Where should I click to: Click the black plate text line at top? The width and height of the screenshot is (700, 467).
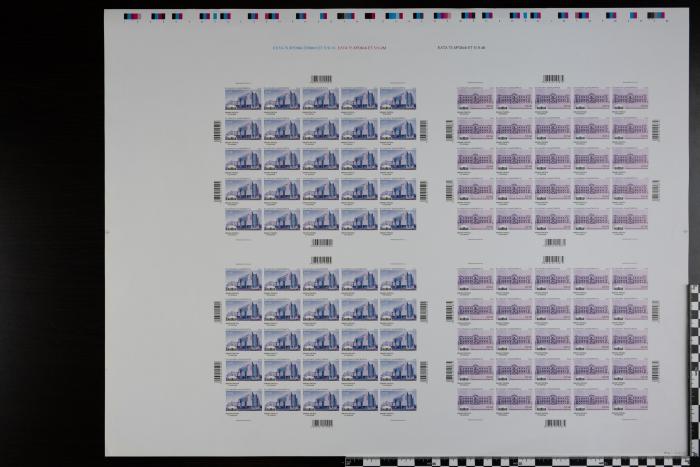pyautogui.click(x=461, y=47)
